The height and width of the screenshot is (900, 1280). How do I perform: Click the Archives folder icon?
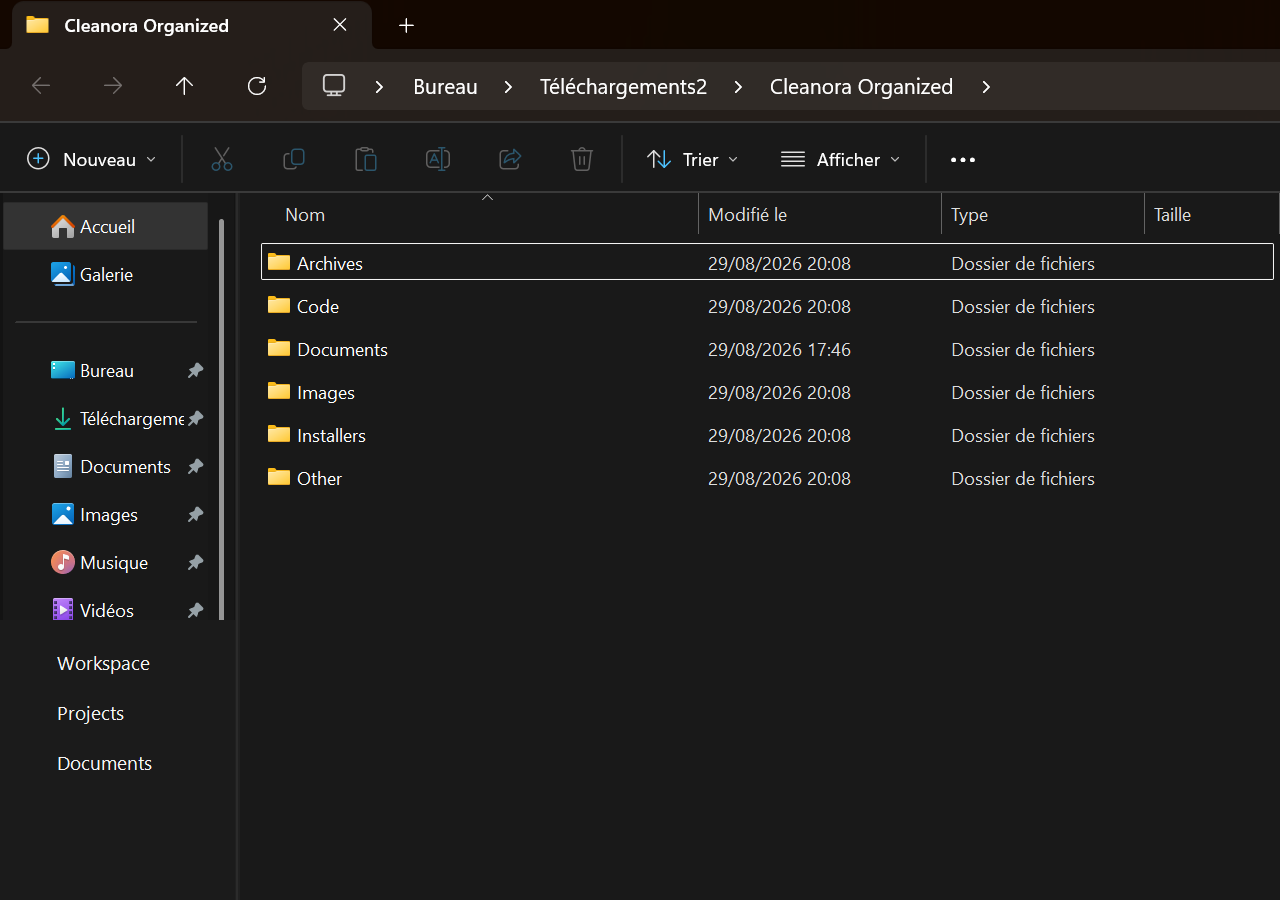coord(279,263)
